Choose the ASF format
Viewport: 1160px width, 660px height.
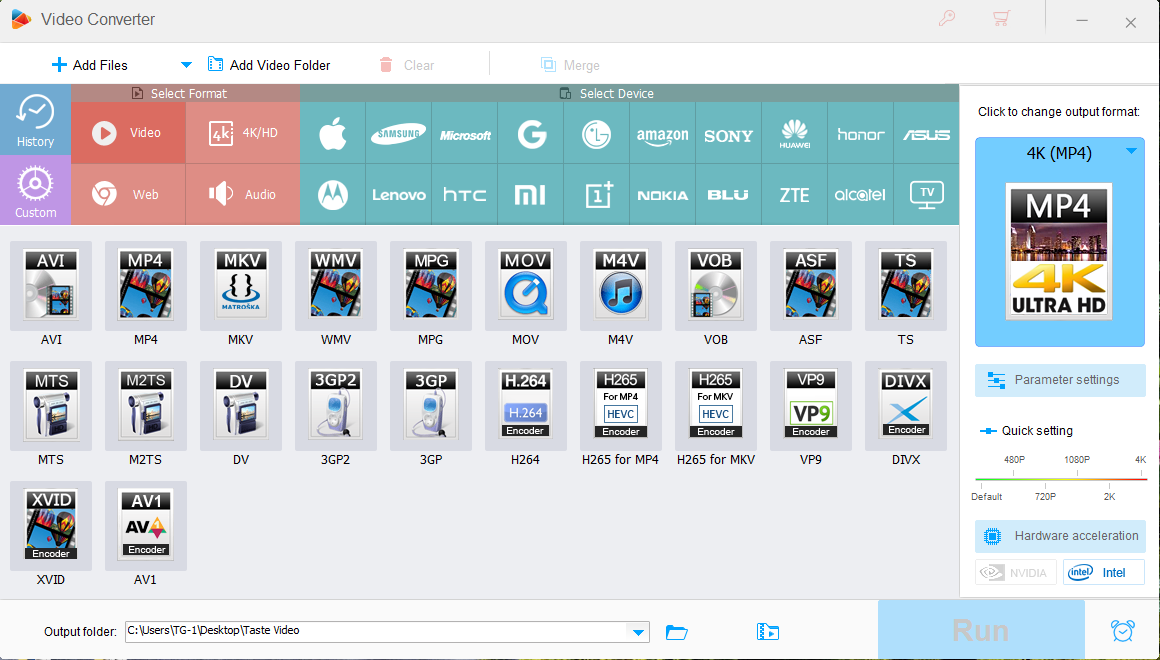tap(811, 286)
